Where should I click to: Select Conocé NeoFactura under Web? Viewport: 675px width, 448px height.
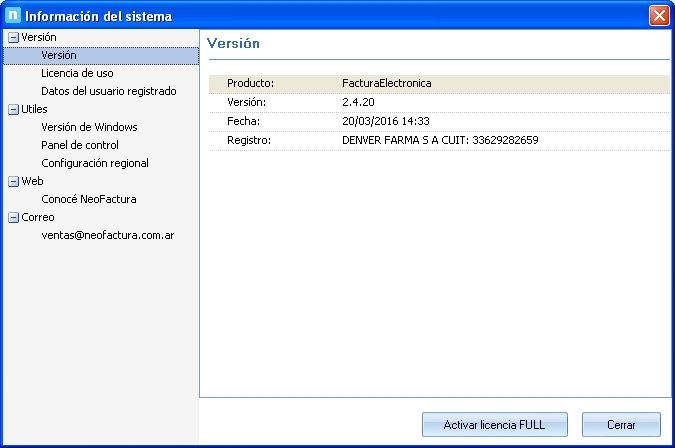click(89, 199)
